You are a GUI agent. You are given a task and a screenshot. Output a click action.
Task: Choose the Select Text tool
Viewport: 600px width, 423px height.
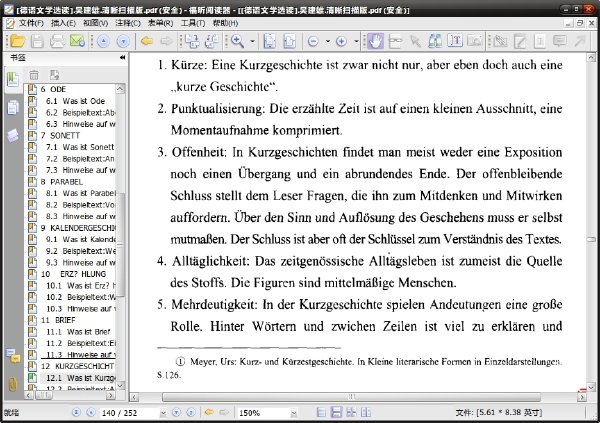coord(455,41)
